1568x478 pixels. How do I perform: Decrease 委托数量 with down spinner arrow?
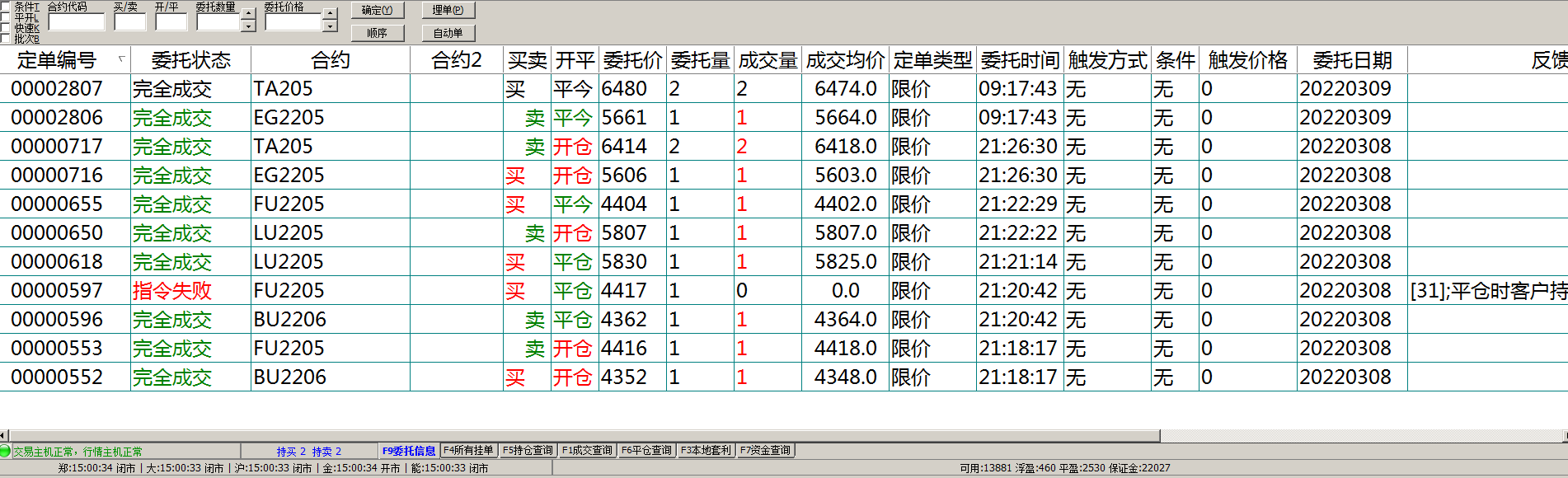(248, 26)
